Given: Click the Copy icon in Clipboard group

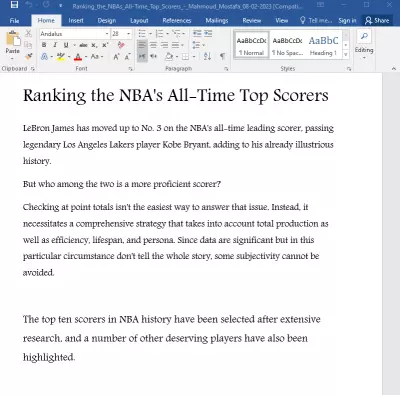Looking at the screenshot, I should (x=28, y=45).
